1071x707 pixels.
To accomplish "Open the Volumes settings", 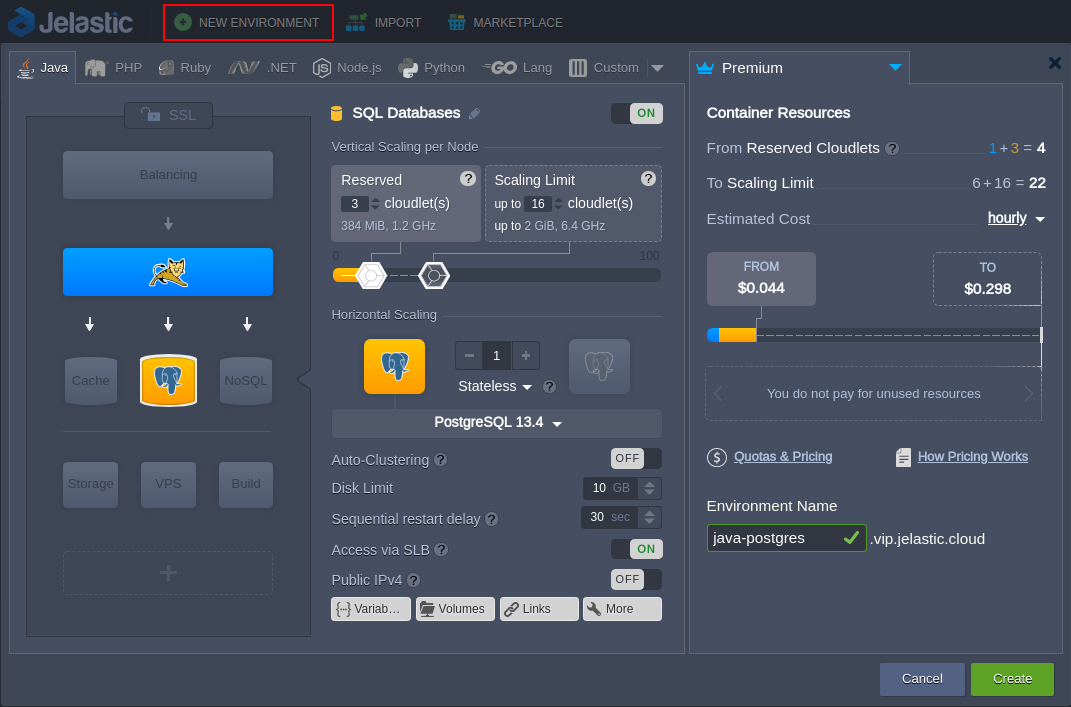I will pos(455,609).
